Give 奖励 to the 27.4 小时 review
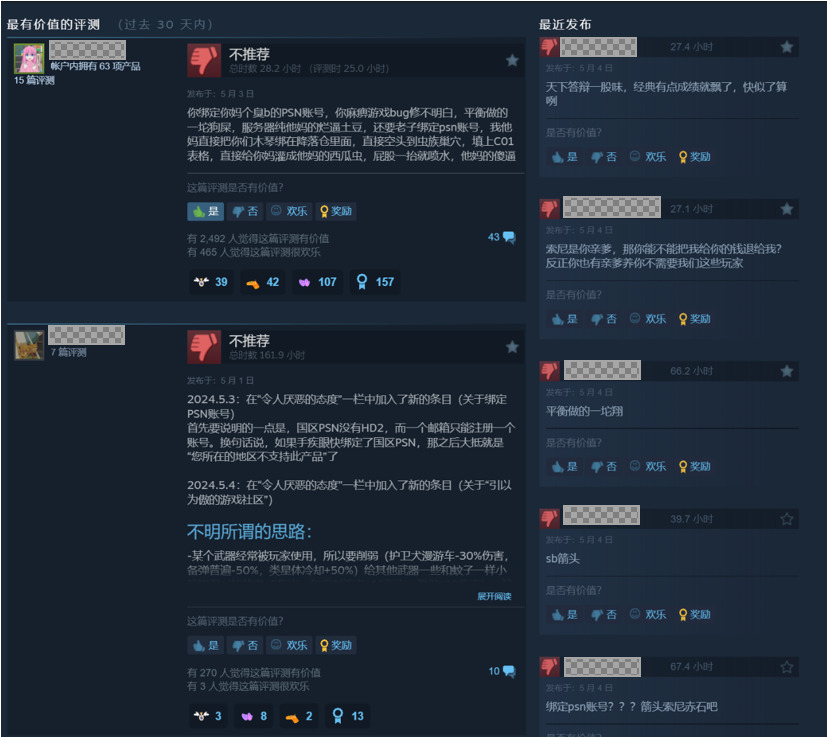827x737 pixels. 695,157
